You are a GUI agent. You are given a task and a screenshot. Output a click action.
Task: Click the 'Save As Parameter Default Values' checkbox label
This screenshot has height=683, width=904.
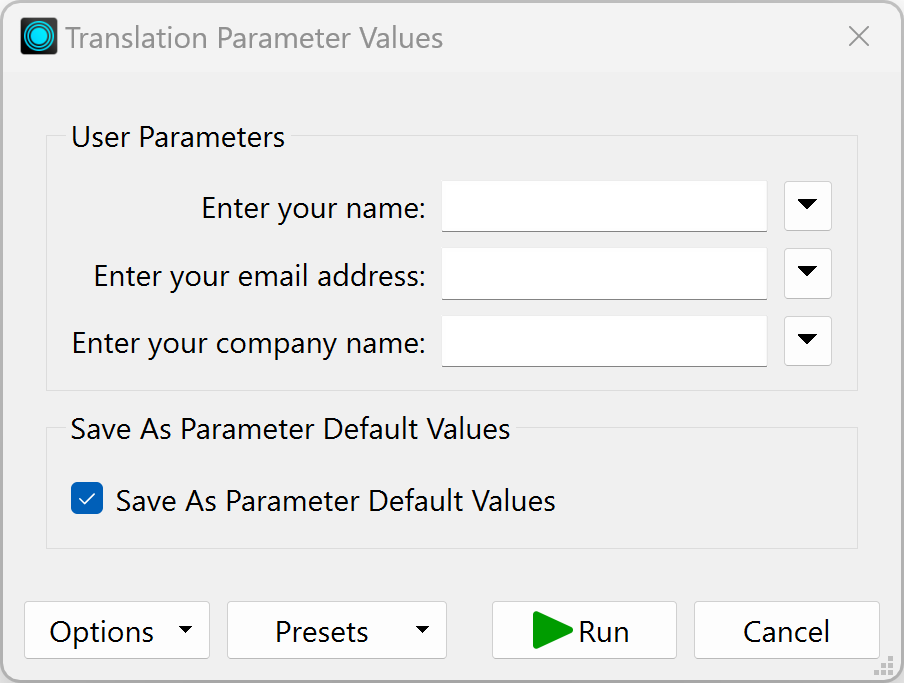tap(335, 500)
